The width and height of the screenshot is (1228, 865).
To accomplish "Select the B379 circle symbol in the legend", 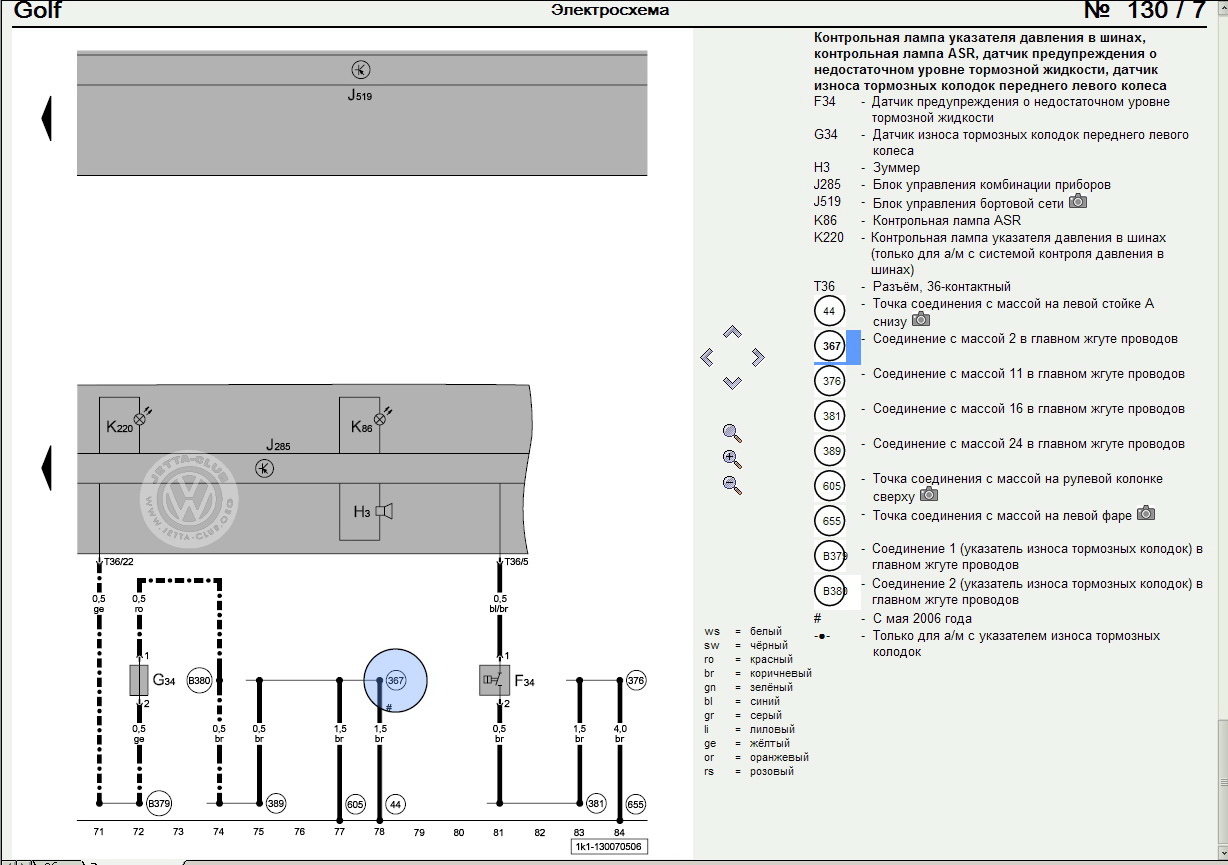I will 831,557.
